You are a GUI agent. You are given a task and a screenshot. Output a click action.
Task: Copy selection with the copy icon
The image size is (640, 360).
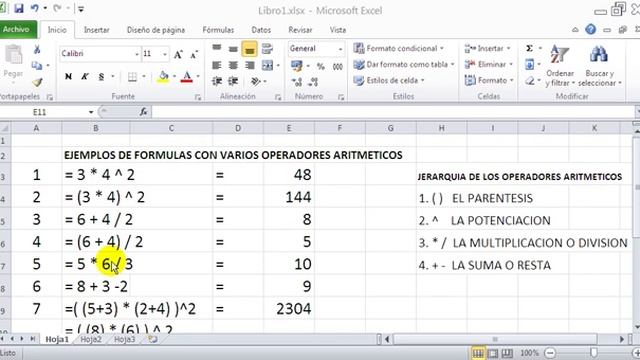pyautogui.click(x=37, y=65)
